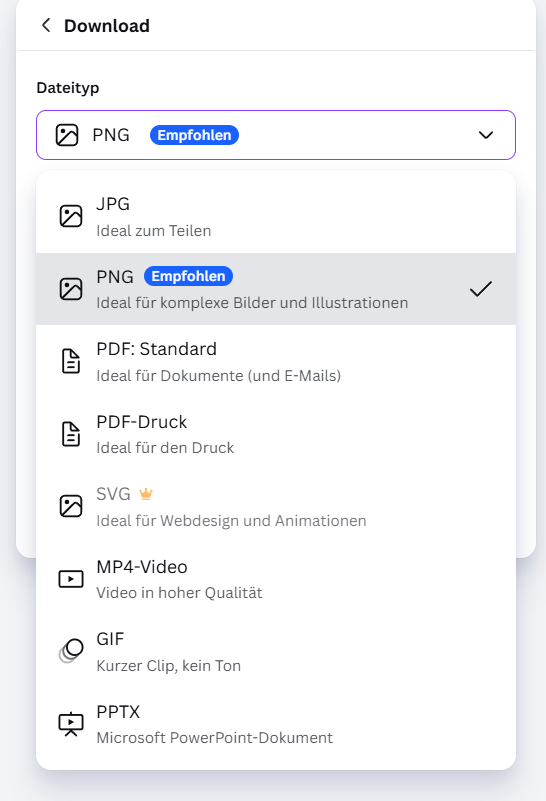The height and width of the screenshot is (801, 546).
Task: Click the PPTX presentation icon
Action: [x=71, y=724]
